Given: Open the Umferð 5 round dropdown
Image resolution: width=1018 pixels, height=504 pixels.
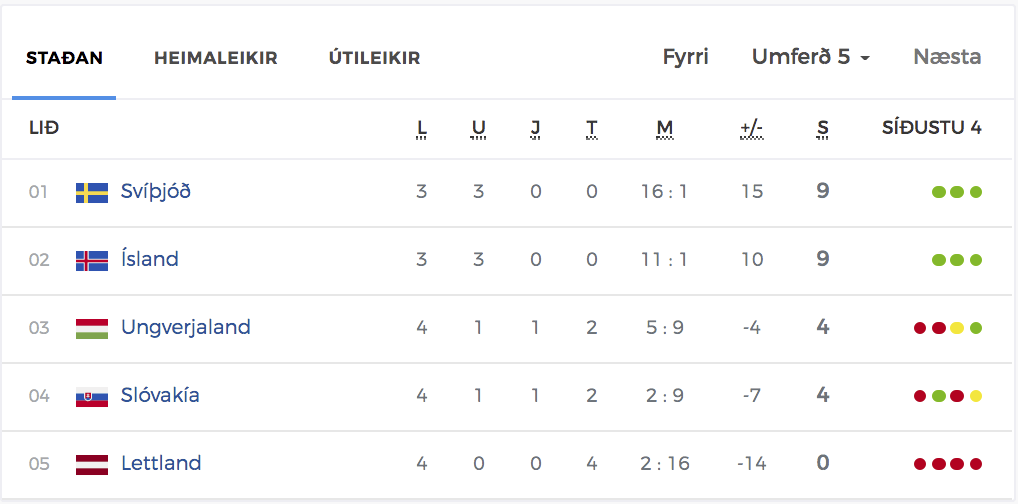Looking at the screenshot, I should pos(810,57).
